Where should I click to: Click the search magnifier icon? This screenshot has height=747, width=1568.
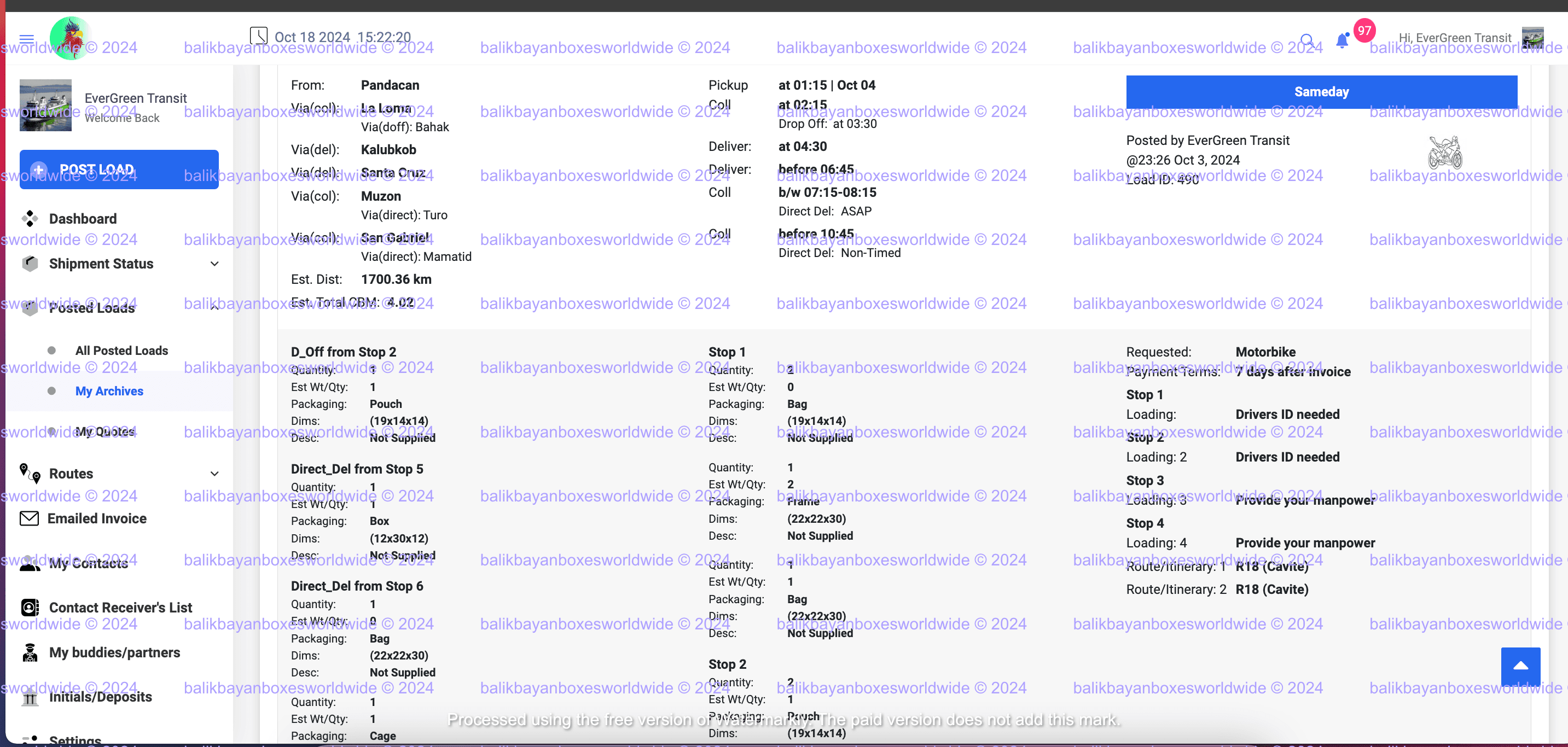[1306, 40]
